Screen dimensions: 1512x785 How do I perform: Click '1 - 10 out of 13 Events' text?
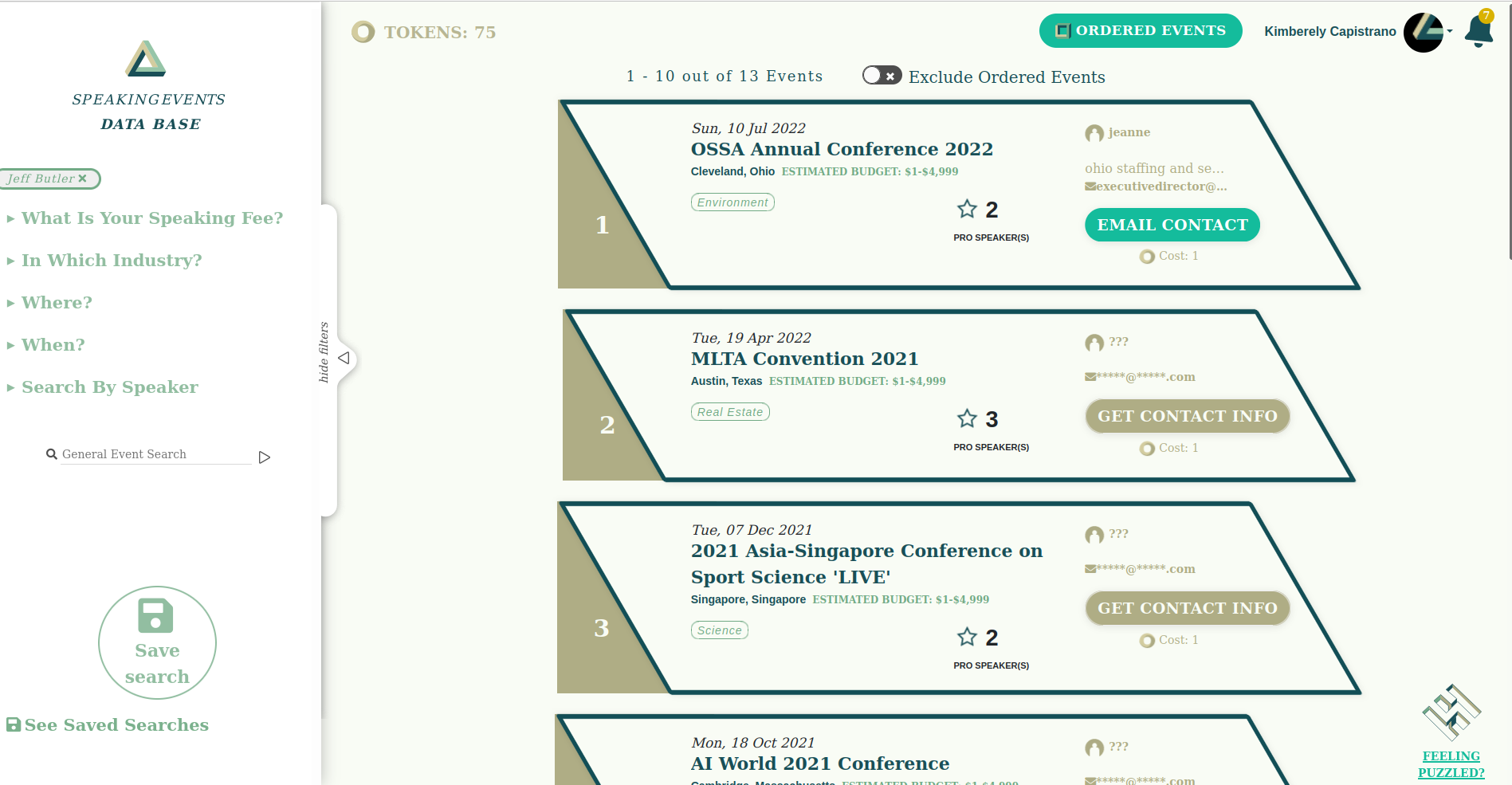[725, 76]
